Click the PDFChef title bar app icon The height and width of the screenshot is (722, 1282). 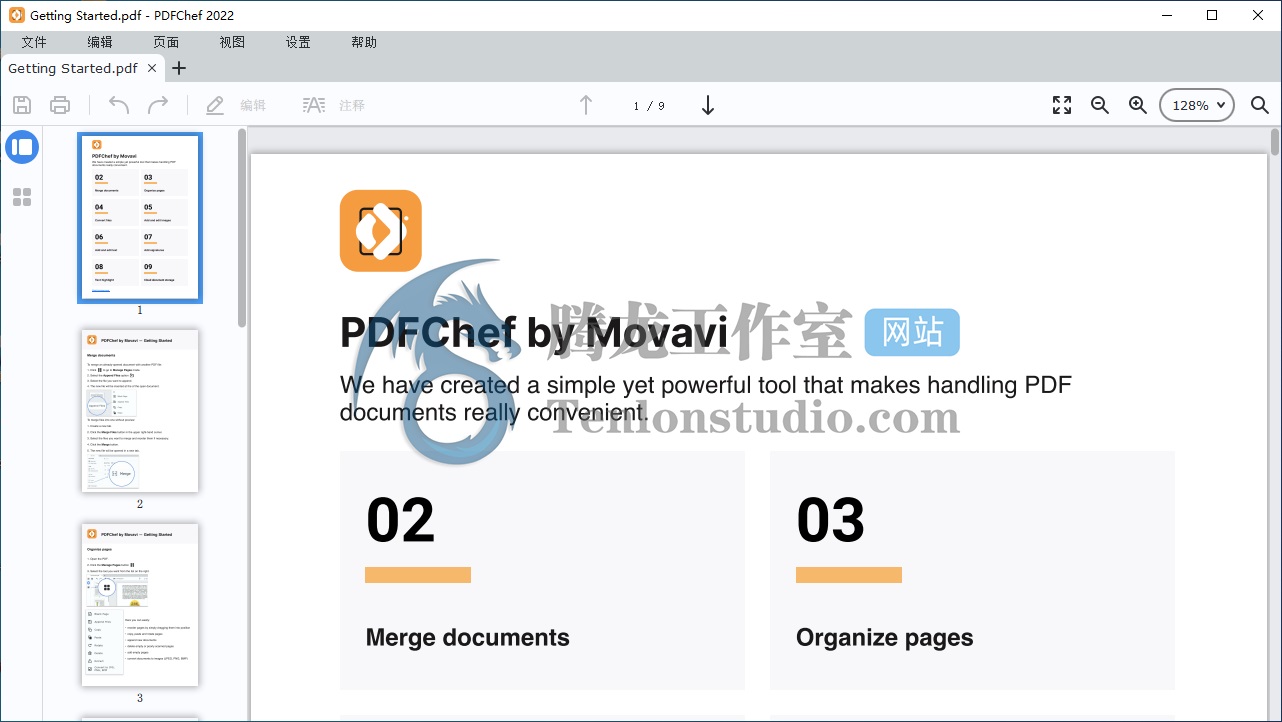[x=16, y=15]
